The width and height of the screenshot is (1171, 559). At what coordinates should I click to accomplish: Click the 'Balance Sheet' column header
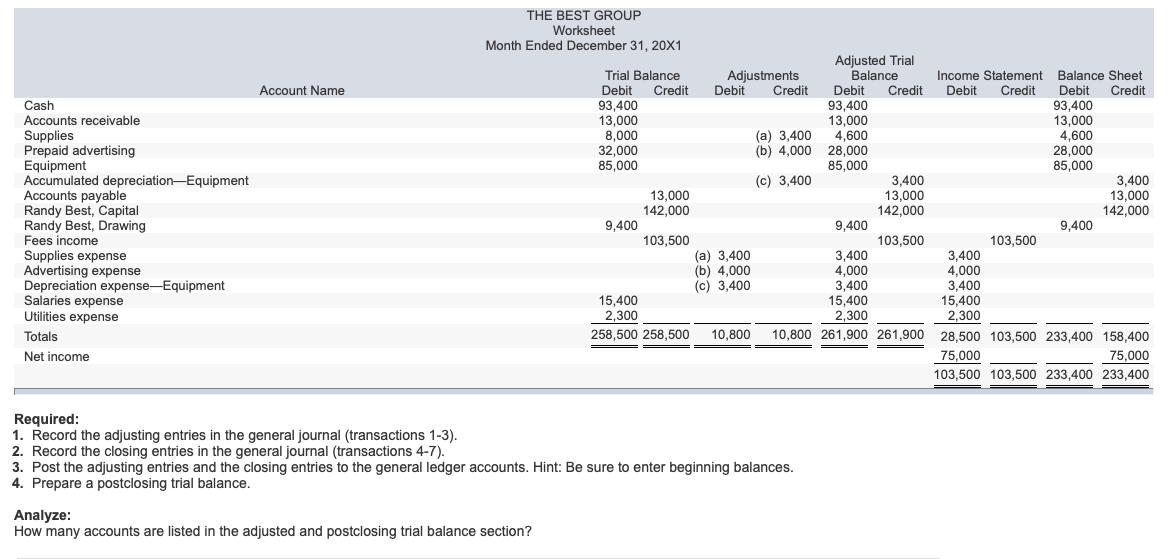[x=1099, y=75]
